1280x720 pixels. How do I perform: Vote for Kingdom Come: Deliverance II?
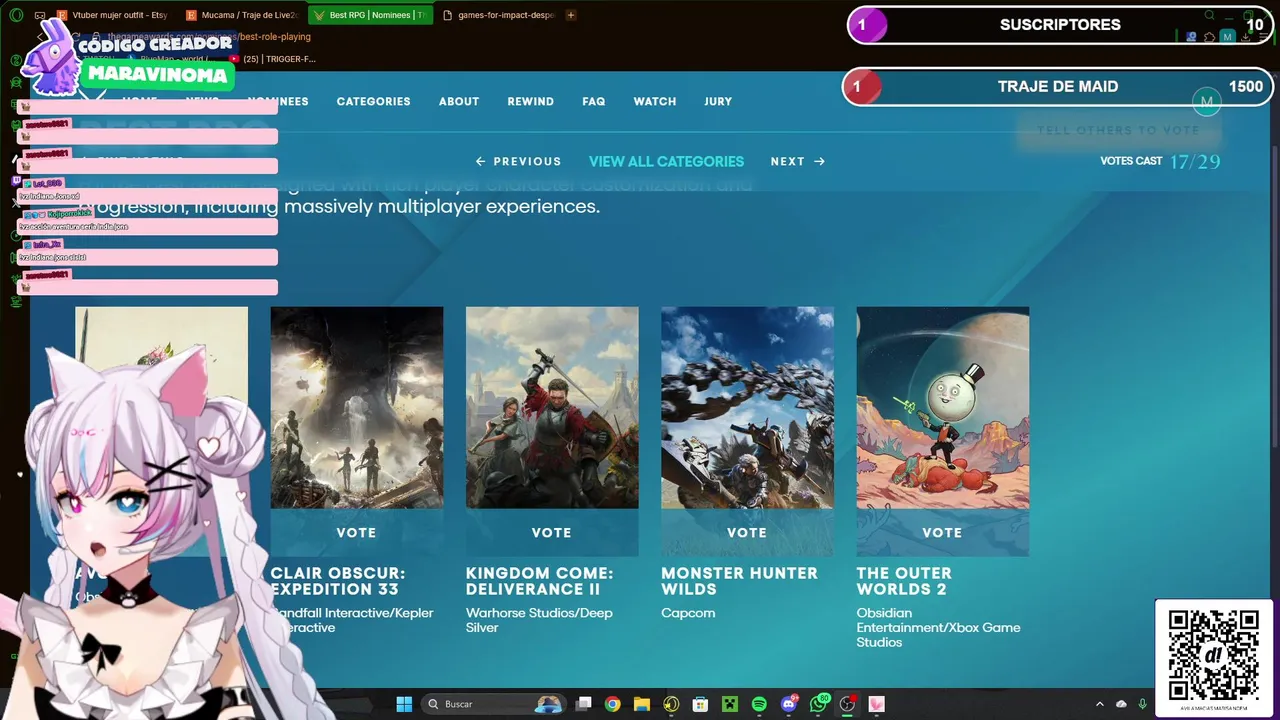(552, 533)
